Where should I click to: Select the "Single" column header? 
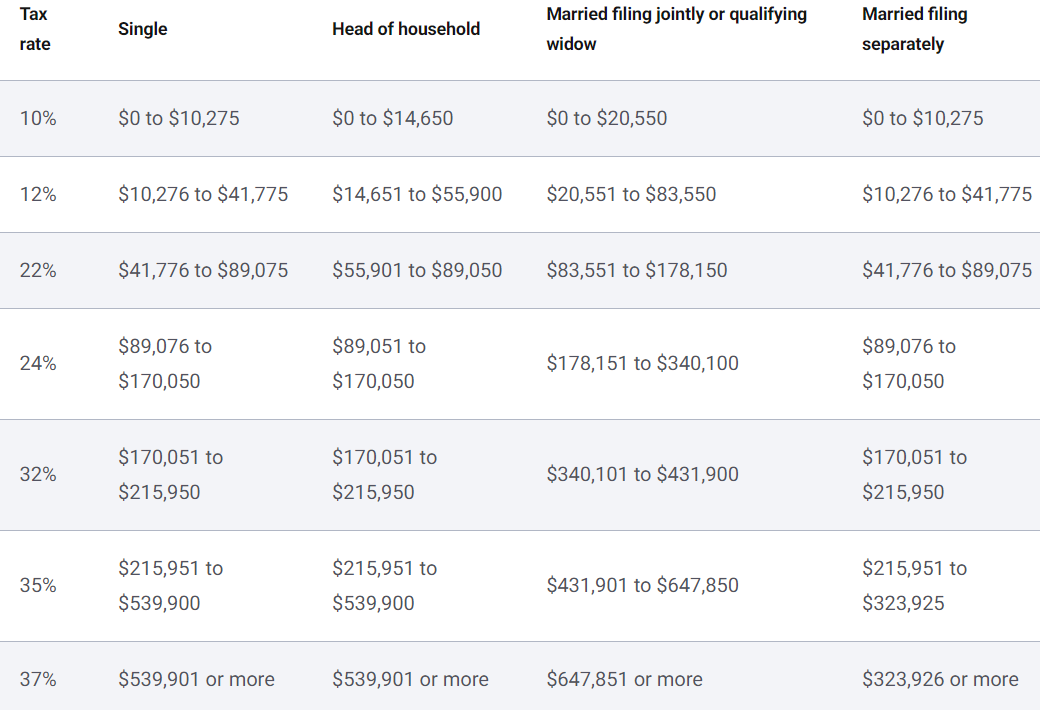tap(143, 29)
